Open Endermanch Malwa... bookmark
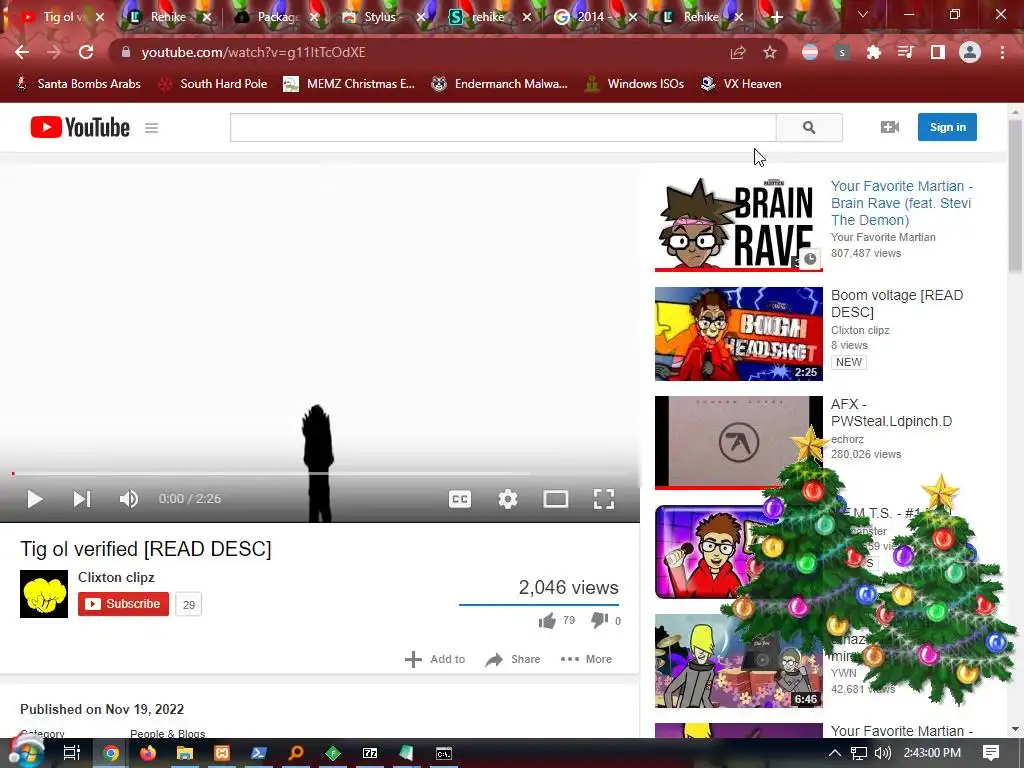The height and width of the screenshot is (768, 1024). tap(500, 84)
